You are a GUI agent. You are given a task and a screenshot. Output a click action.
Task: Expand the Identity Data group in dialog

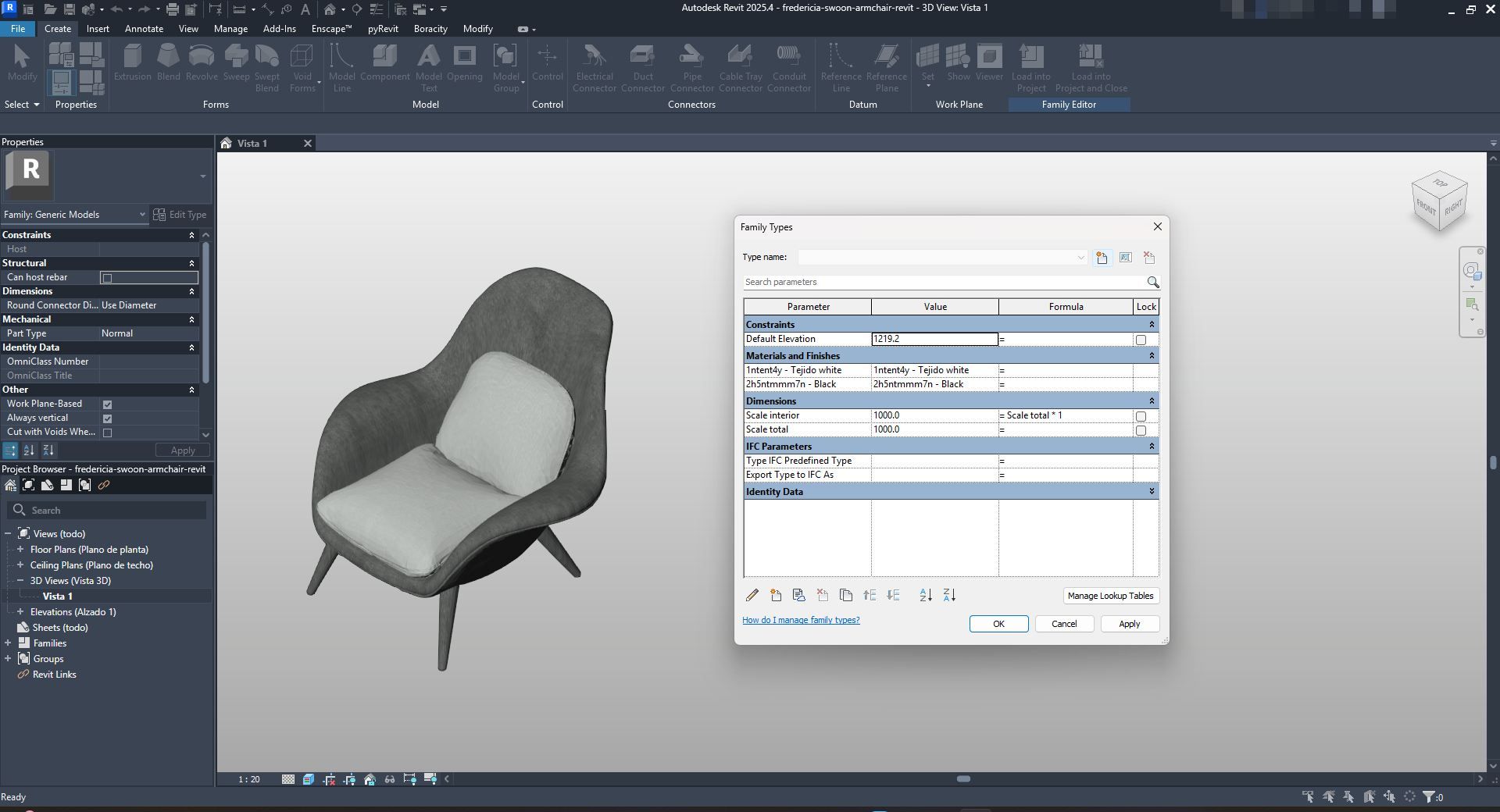click(1151, 491)
